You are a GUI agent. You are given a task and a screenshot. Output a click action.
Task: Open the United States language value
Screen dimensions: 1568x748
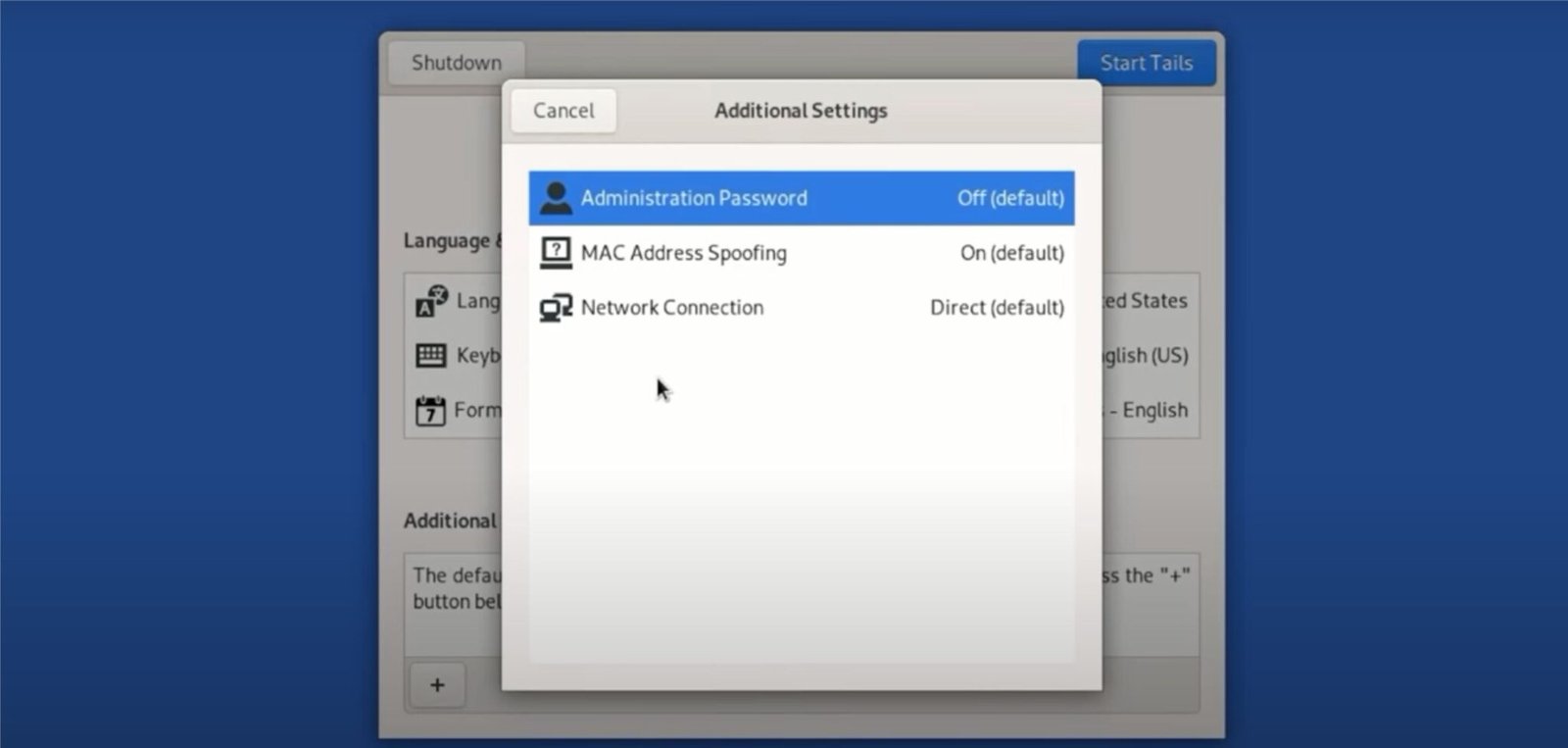point(1147,301)
